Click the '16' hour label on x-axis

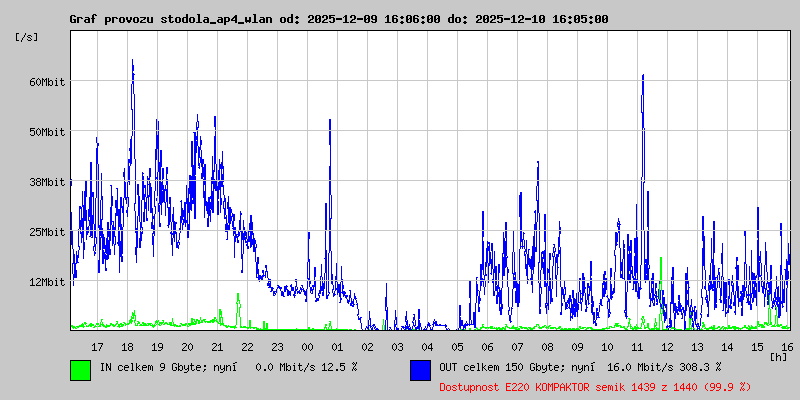(x=786, y=347)
